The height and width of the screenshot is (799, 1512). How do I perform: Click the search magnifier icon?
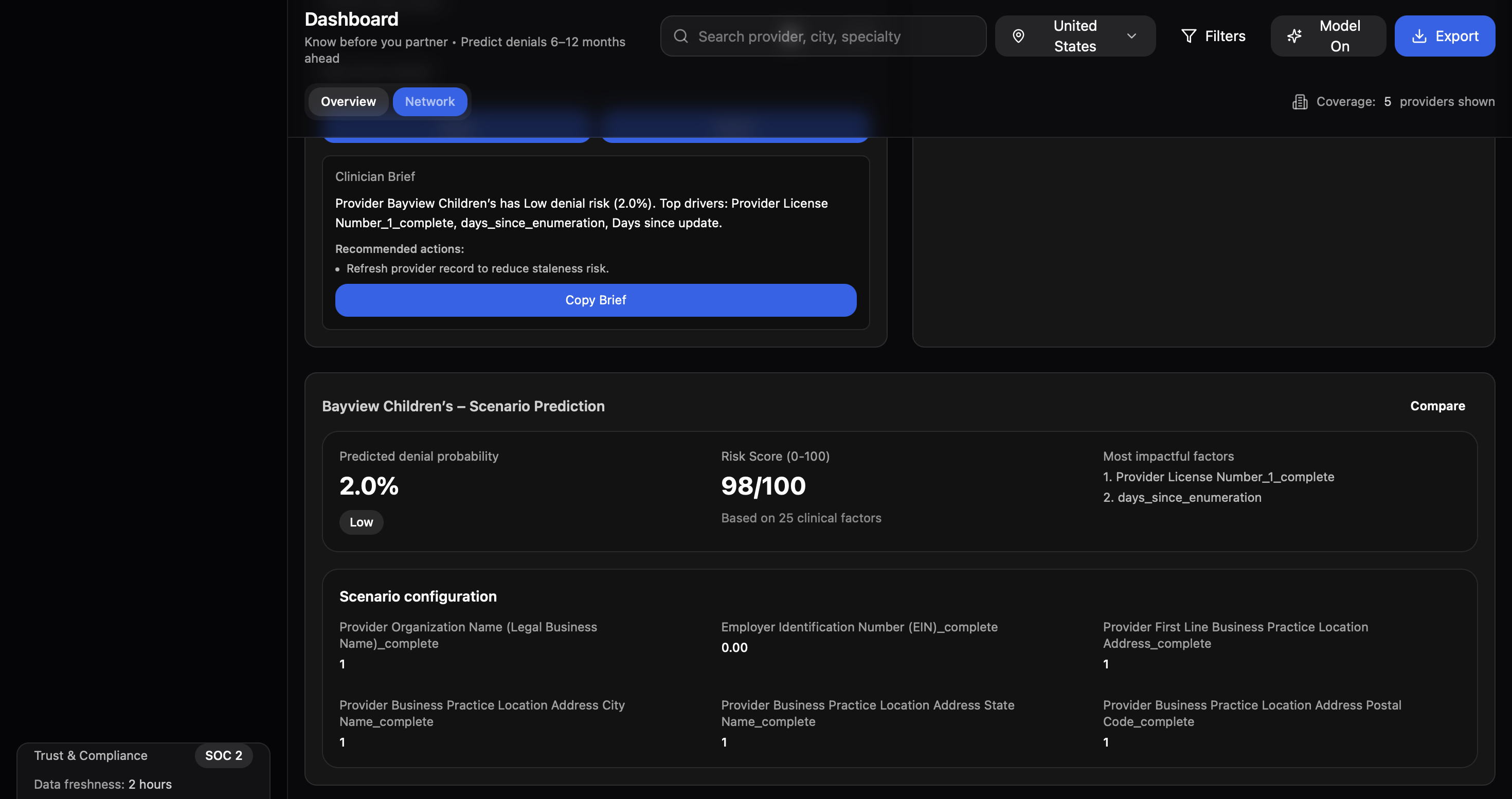(680, 37)
